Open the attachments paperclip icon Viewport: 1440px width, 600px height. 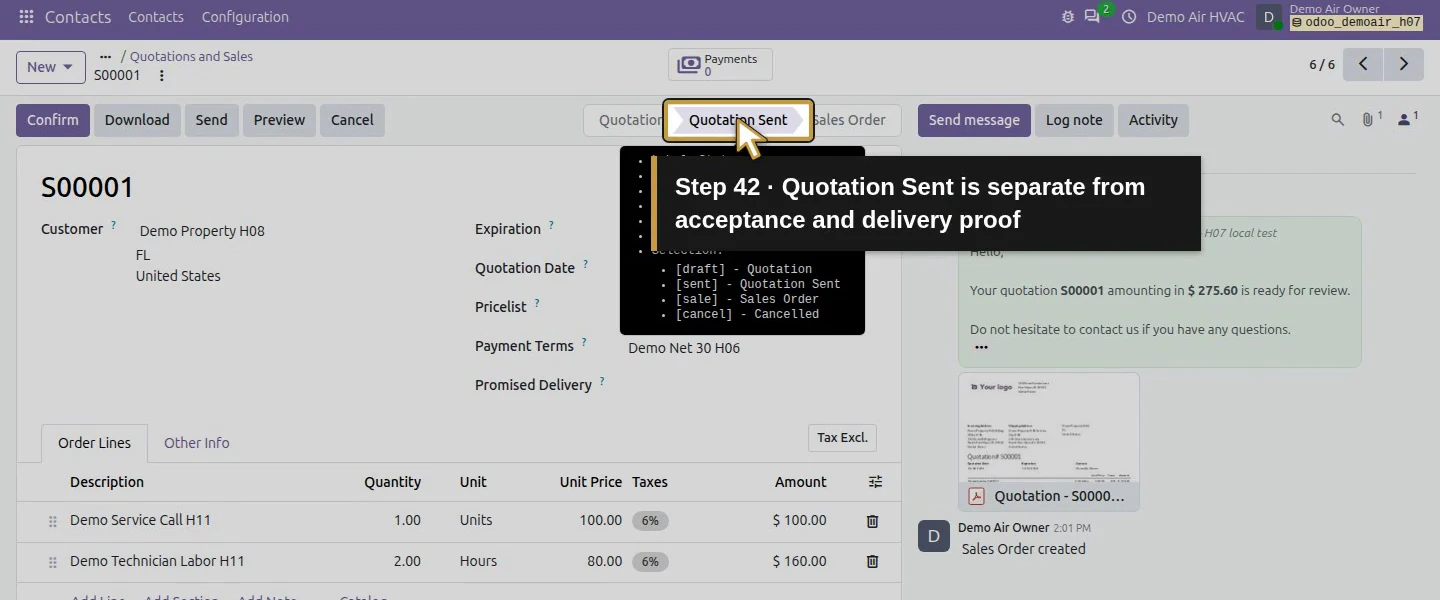tap(1367, 120)
